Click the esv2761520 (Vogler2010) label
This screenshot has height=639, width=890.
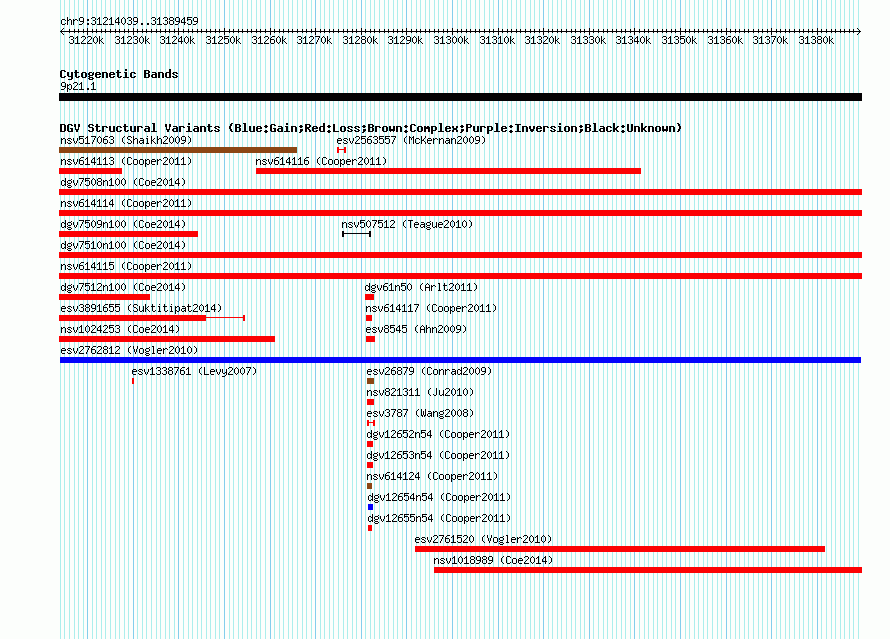click(x=483, y=539)
